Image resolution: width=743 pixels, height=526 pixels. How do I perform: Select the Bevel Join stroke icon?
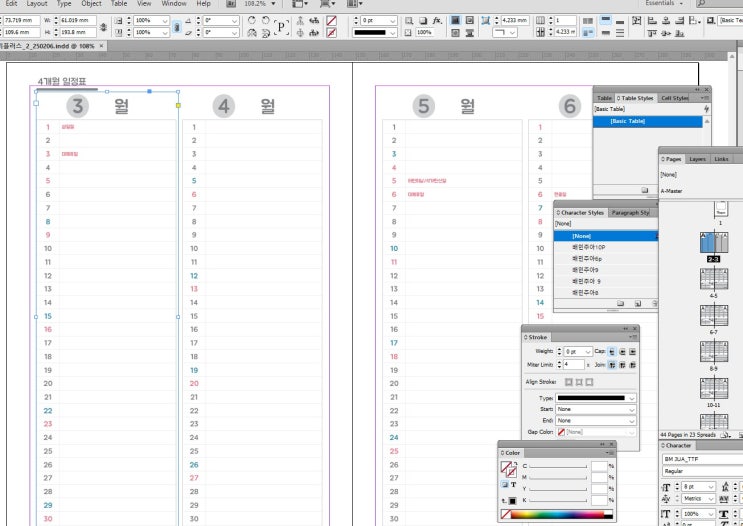coord(633,365)
